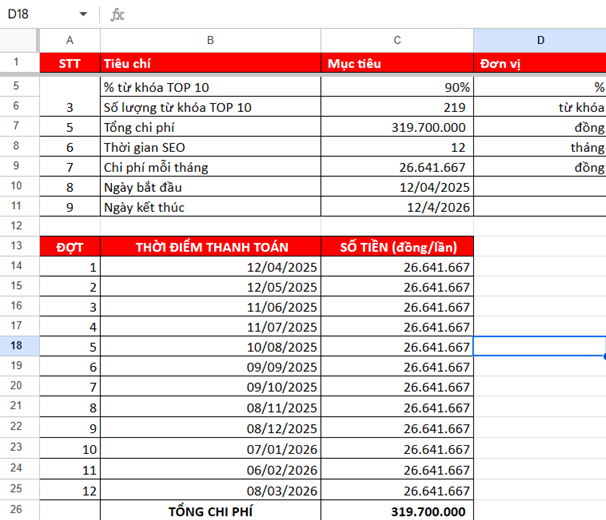
Task: Select the 12/4/2026 end date cell
Action: pyautogui.click(x=397, y=207)
